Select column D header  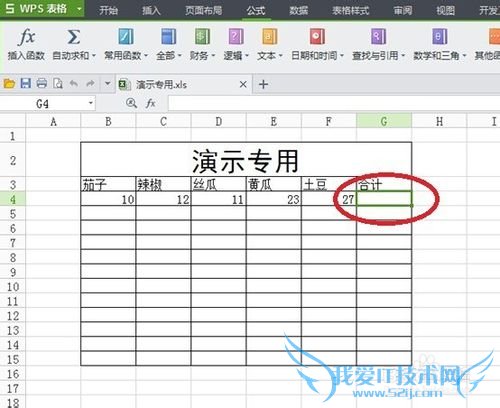tap(218, 121)
